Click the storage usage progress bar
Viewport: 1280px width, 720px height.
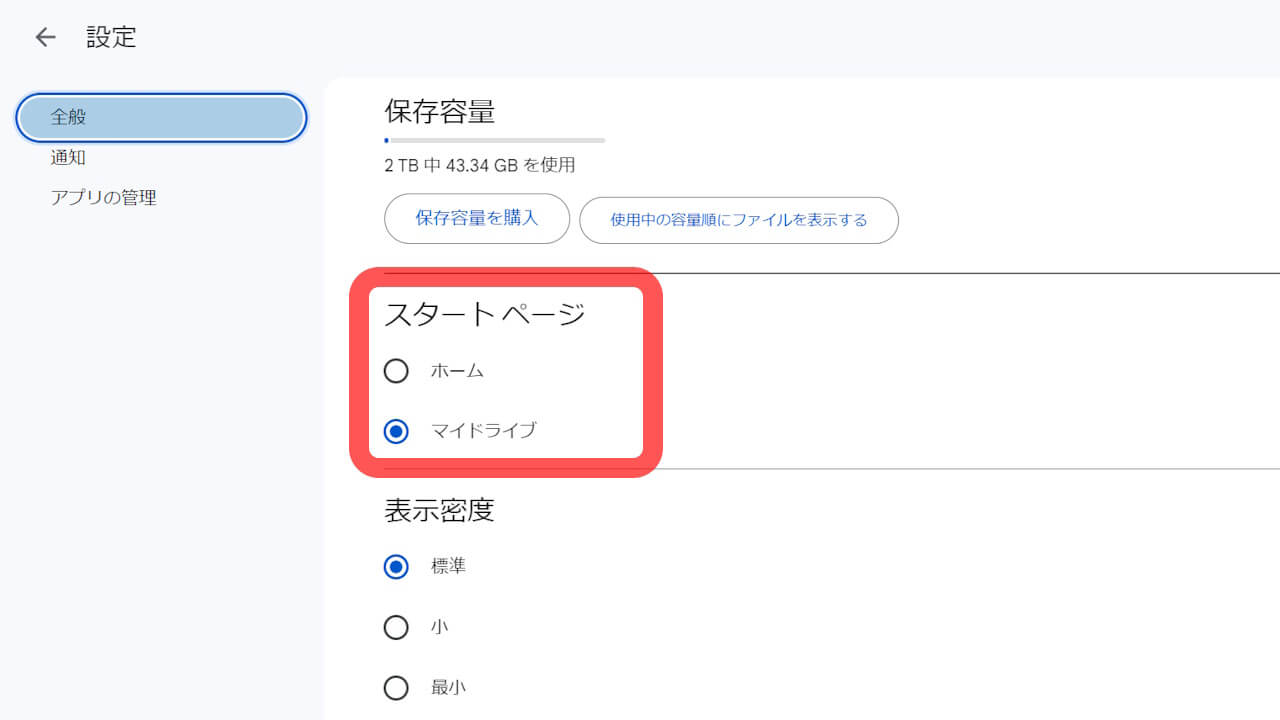494,140
